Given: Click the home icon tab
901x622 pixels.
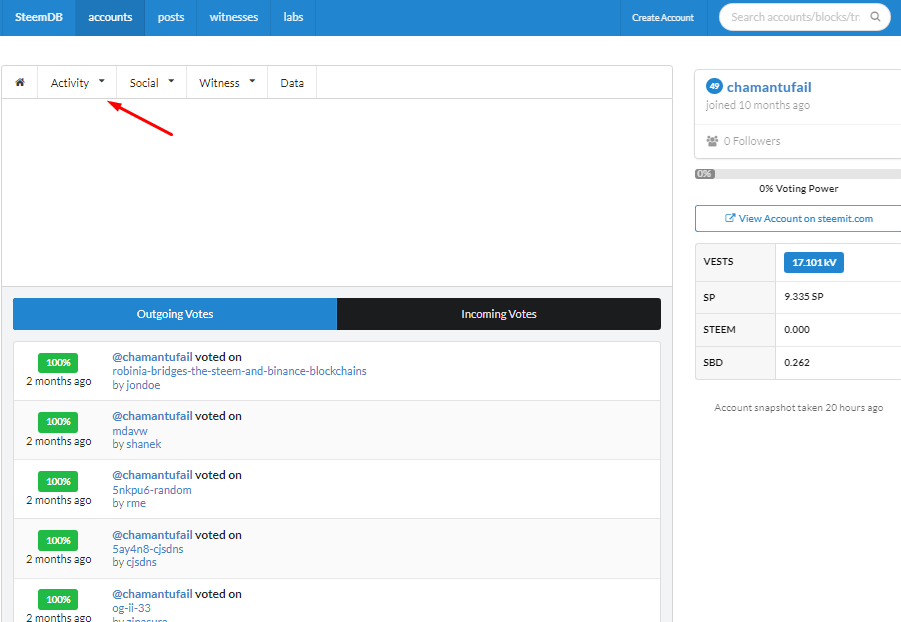Looking at the screenshot, I should point(20,82).
